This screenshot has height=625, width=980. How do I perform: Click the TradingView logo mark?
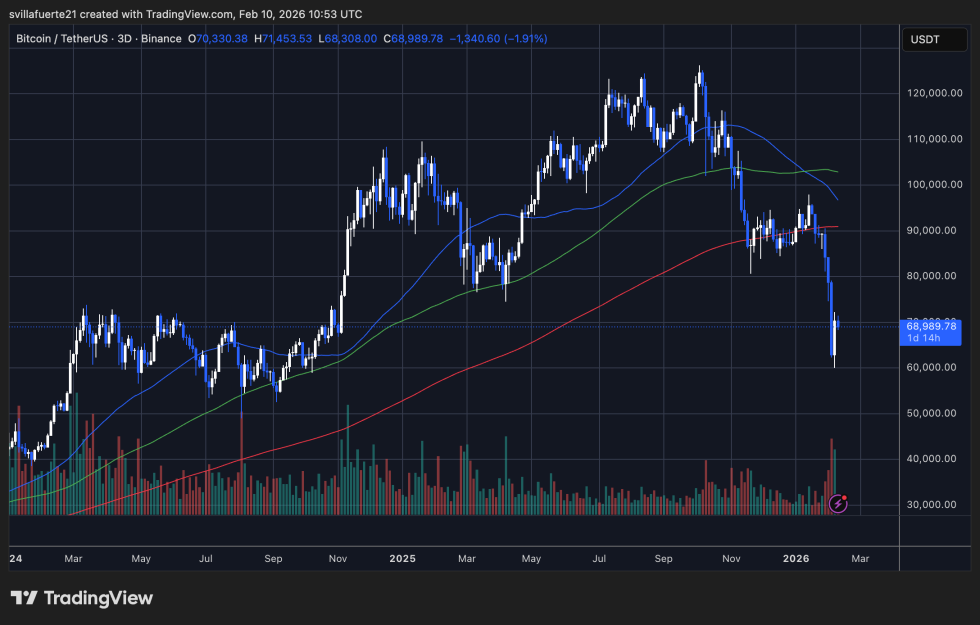22,597
